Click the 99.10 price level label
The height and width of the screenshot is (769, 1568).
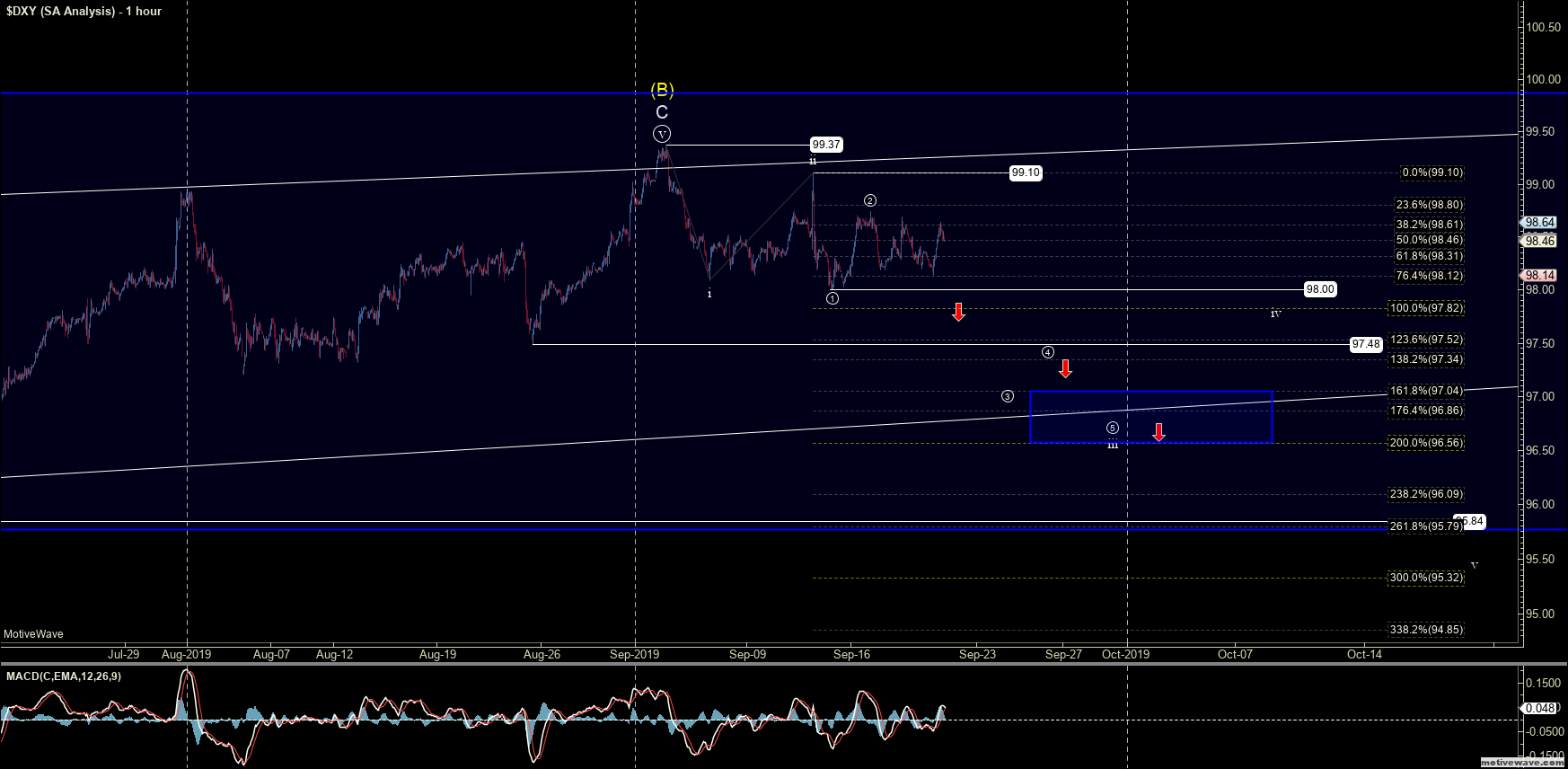[1026, 173]
